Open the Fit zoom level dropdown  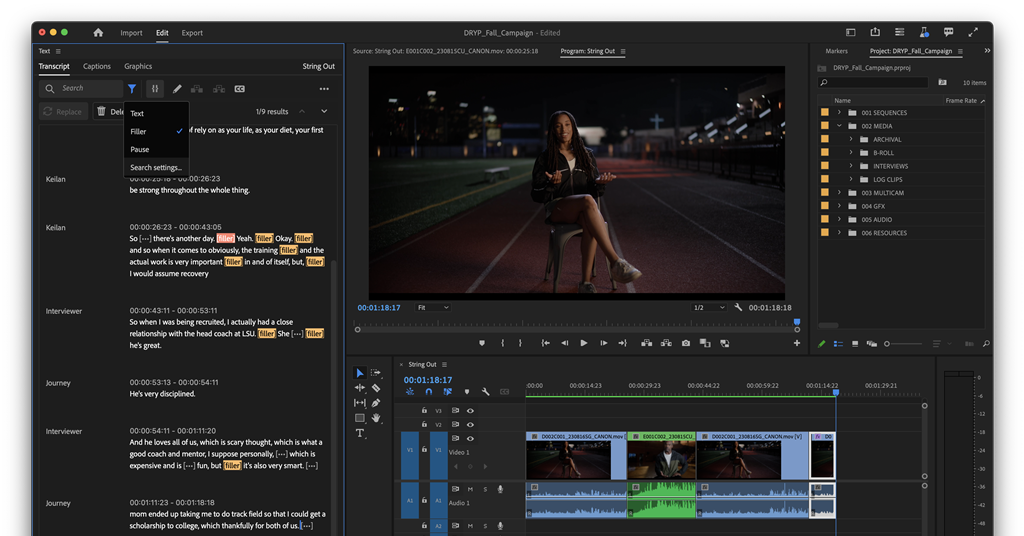tap(433, 307)
